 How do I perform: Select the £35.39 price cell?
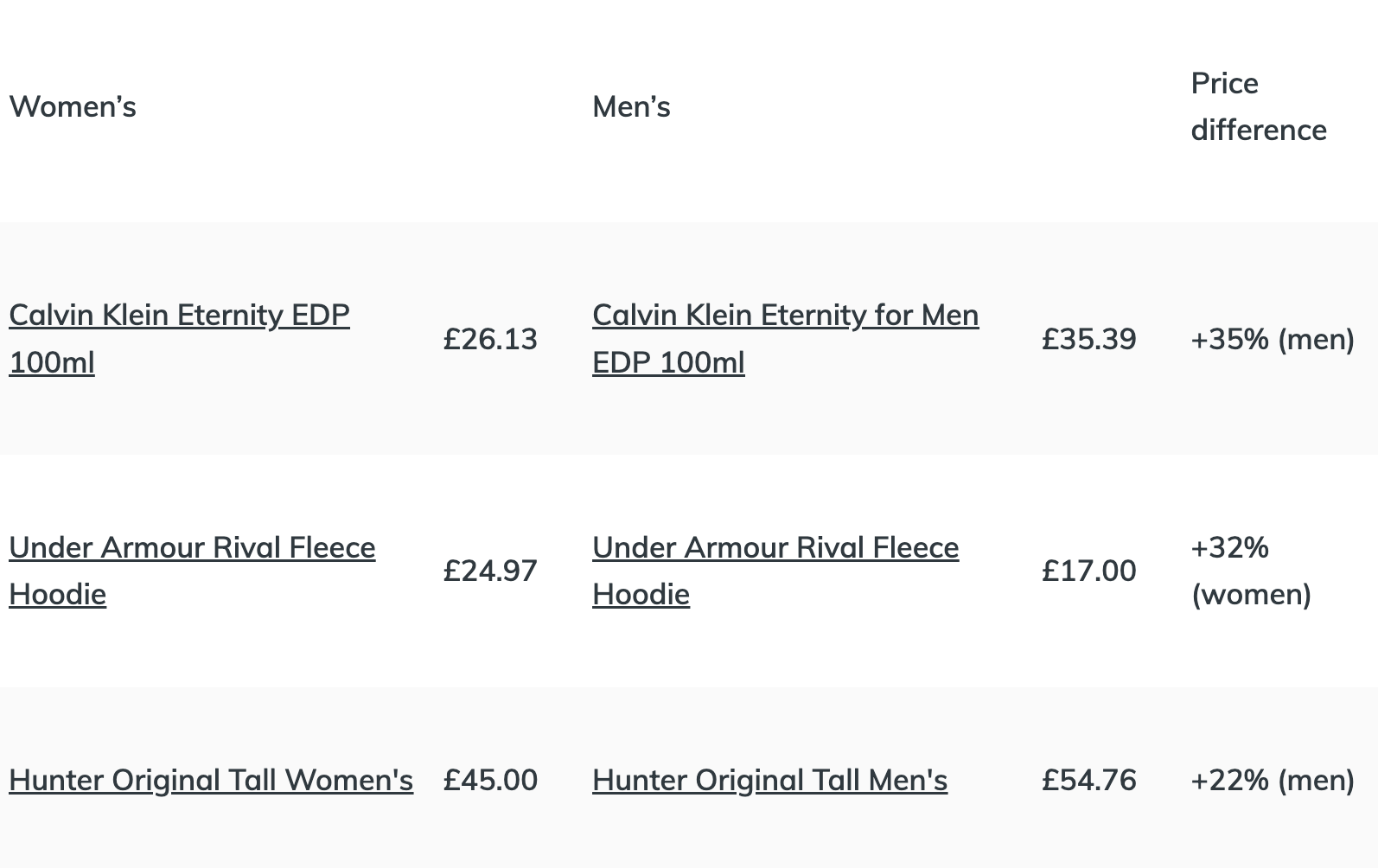pyautogui.click(x=1088, y=339)
